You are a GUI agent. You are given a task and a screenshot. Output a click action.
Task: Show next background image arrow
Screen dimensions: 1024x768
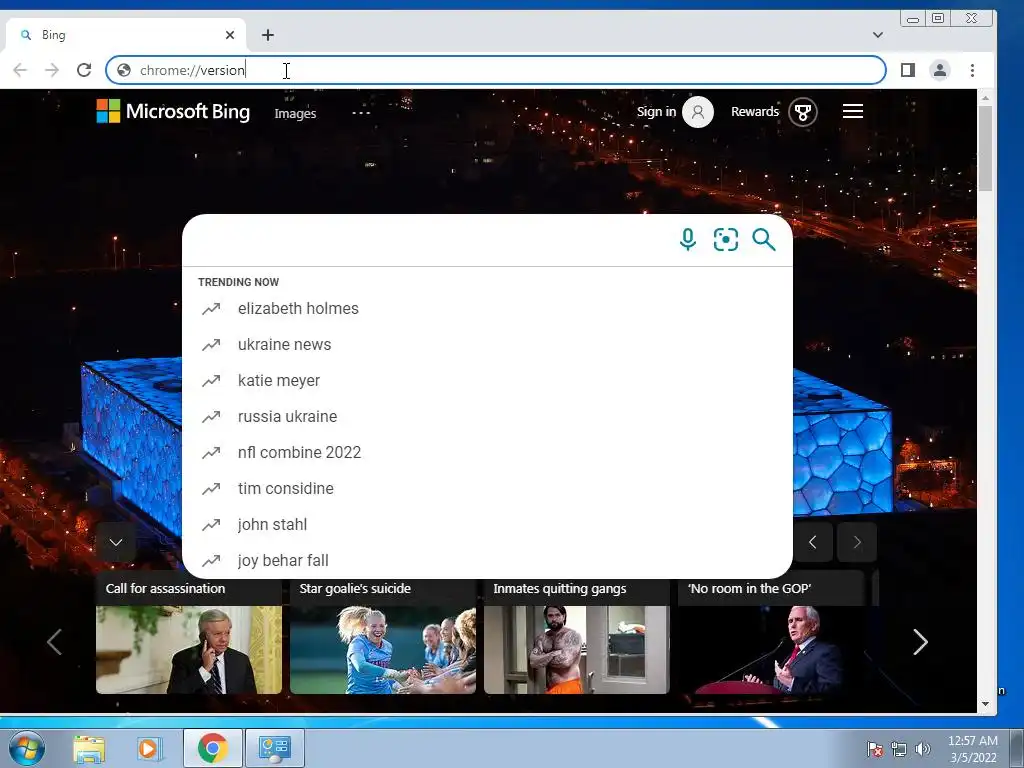tap(857, 542)
